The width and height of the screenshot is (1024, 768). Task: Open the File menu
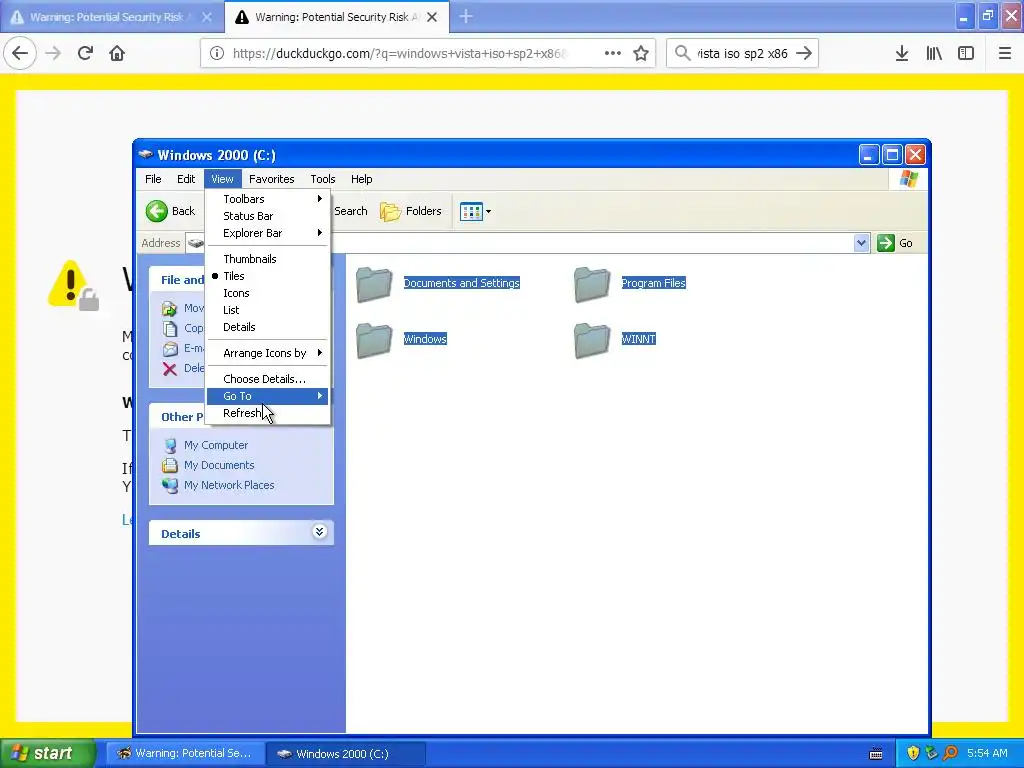(153, 179)
